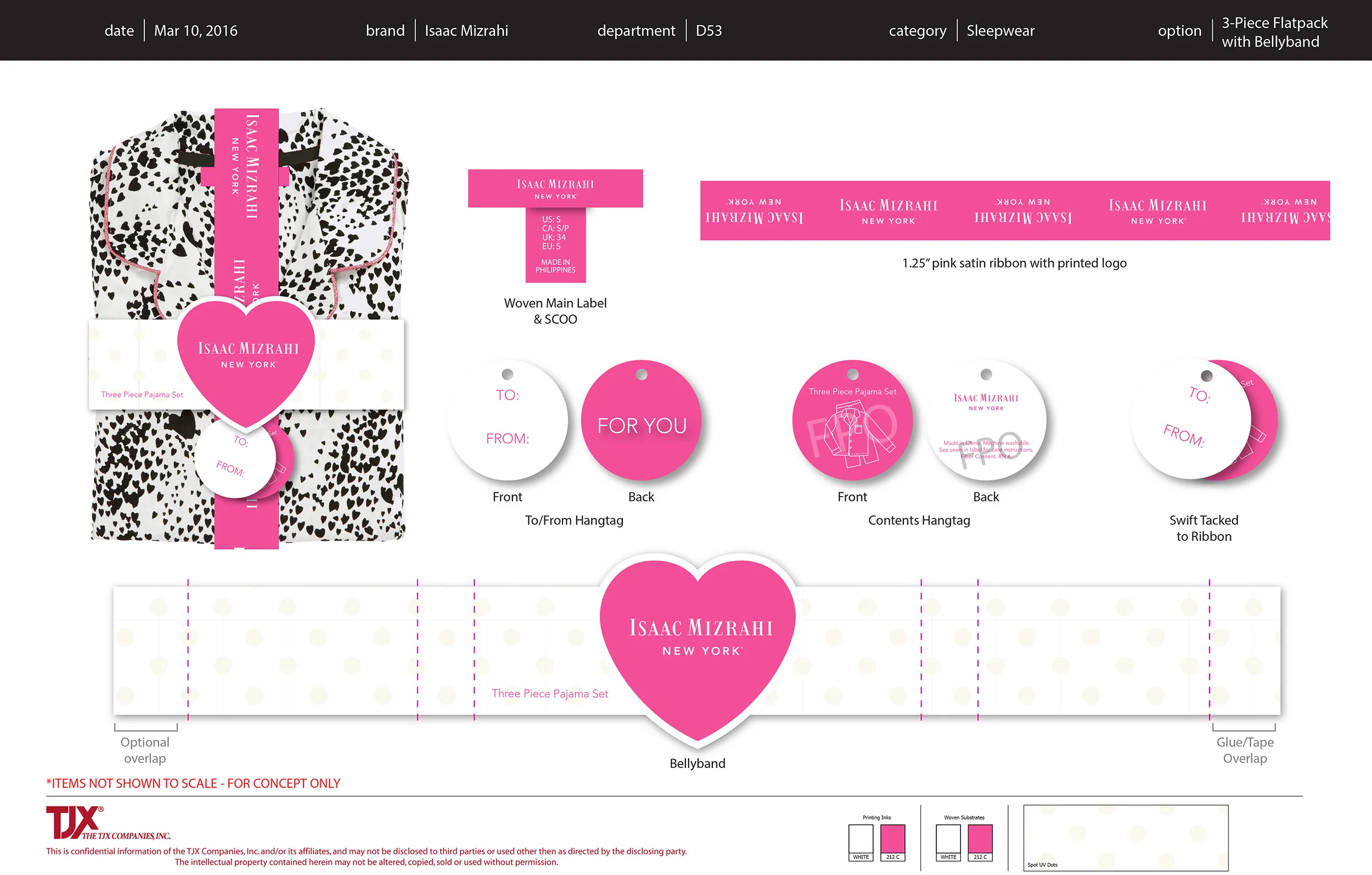Image resolution: width=1372 pixels, height=875 pixels.
Task: Click the white Contents Hangtag back
Action: [x=986, y=420]
